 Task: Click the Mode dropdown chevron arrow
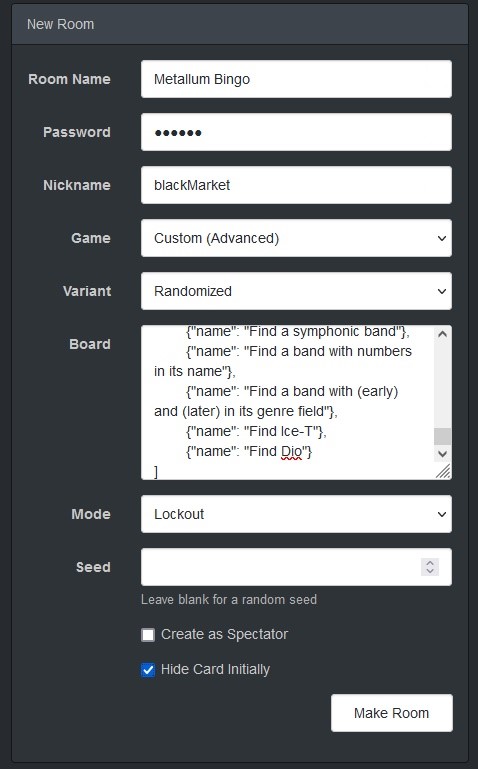442,514
